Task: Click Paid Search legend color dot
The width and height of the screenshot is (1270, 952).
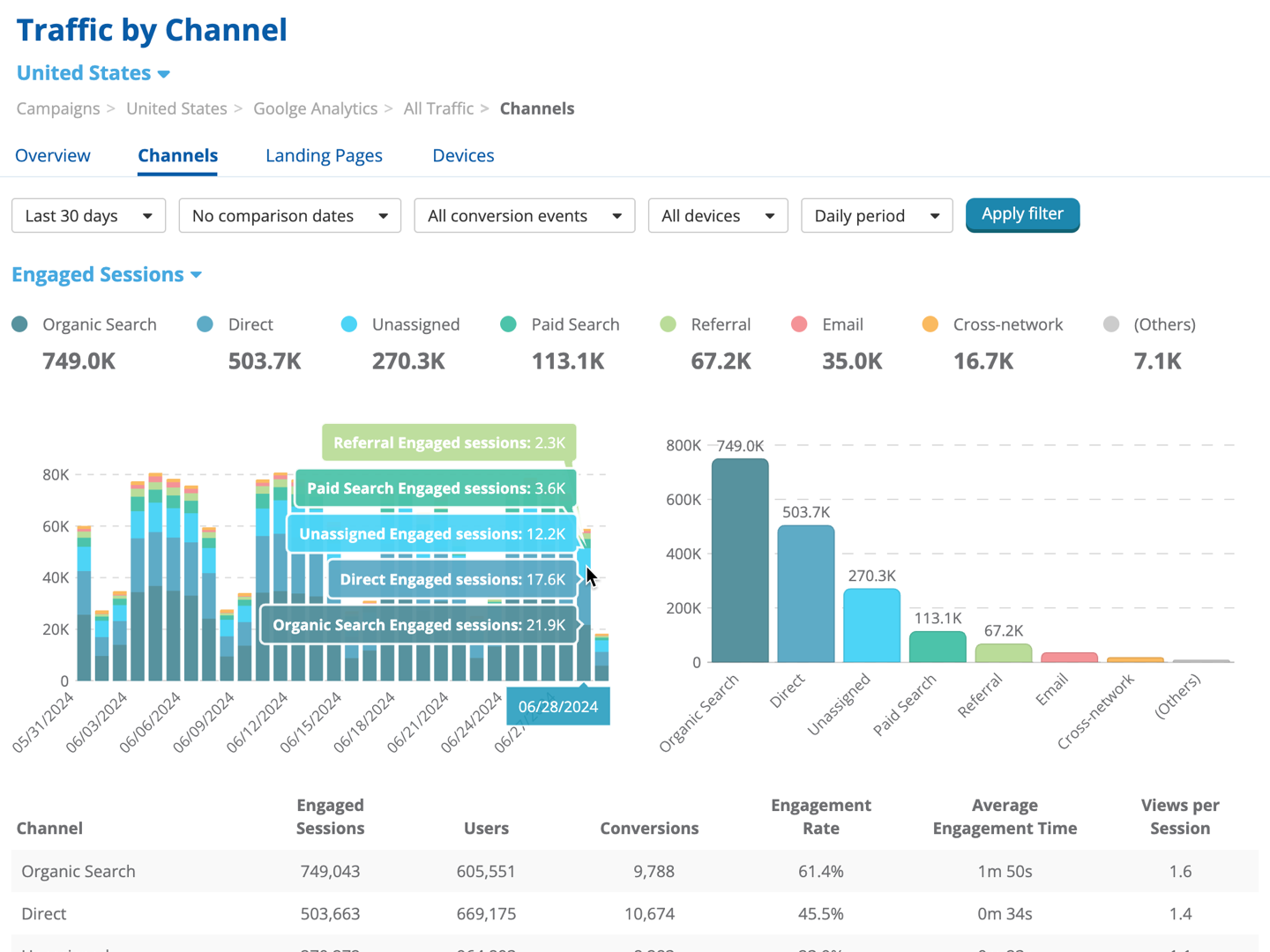Action: pyautogui.click(x=508, y=324)
